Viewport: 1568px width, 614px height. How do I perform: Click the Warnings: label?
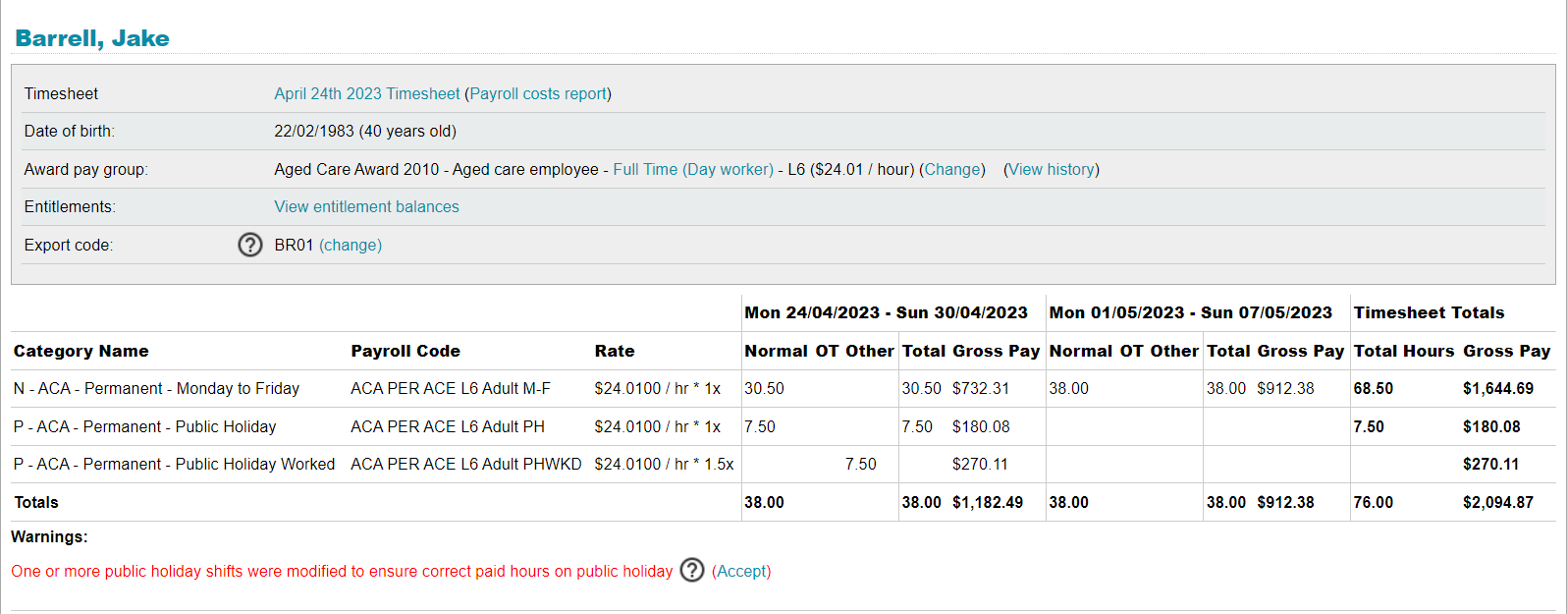click(x=49, y=536)
